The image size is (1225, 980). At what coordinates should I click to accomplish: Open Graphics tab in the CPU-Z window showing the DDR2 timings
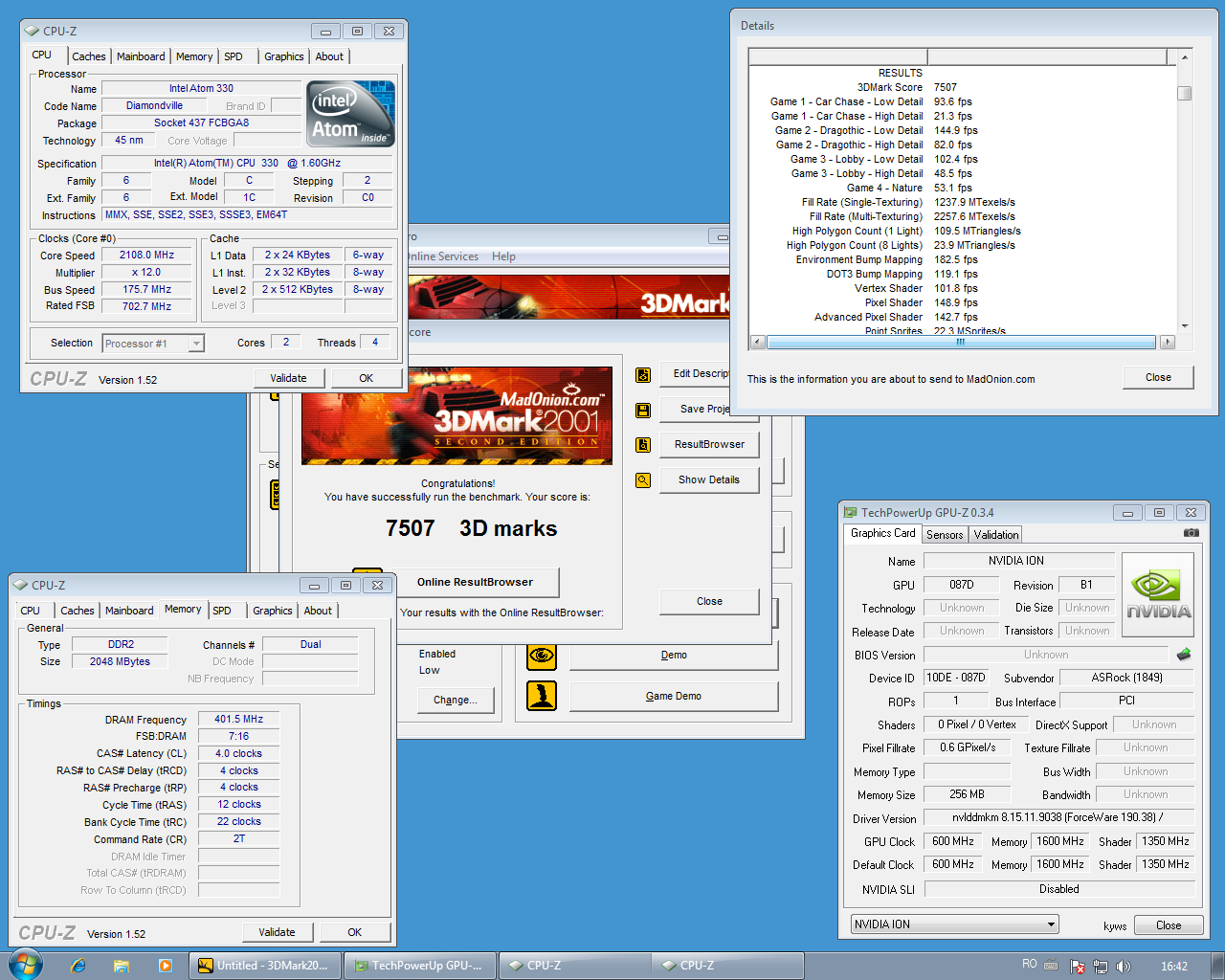[273, 611]
